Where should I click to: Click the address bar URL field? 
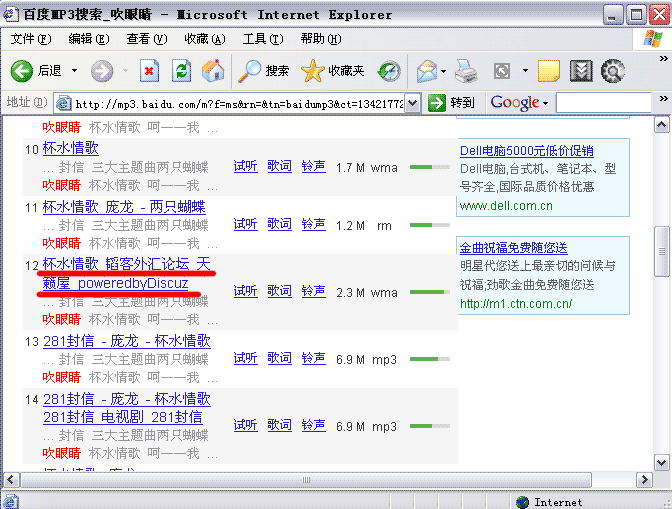(x=239, y=103)
